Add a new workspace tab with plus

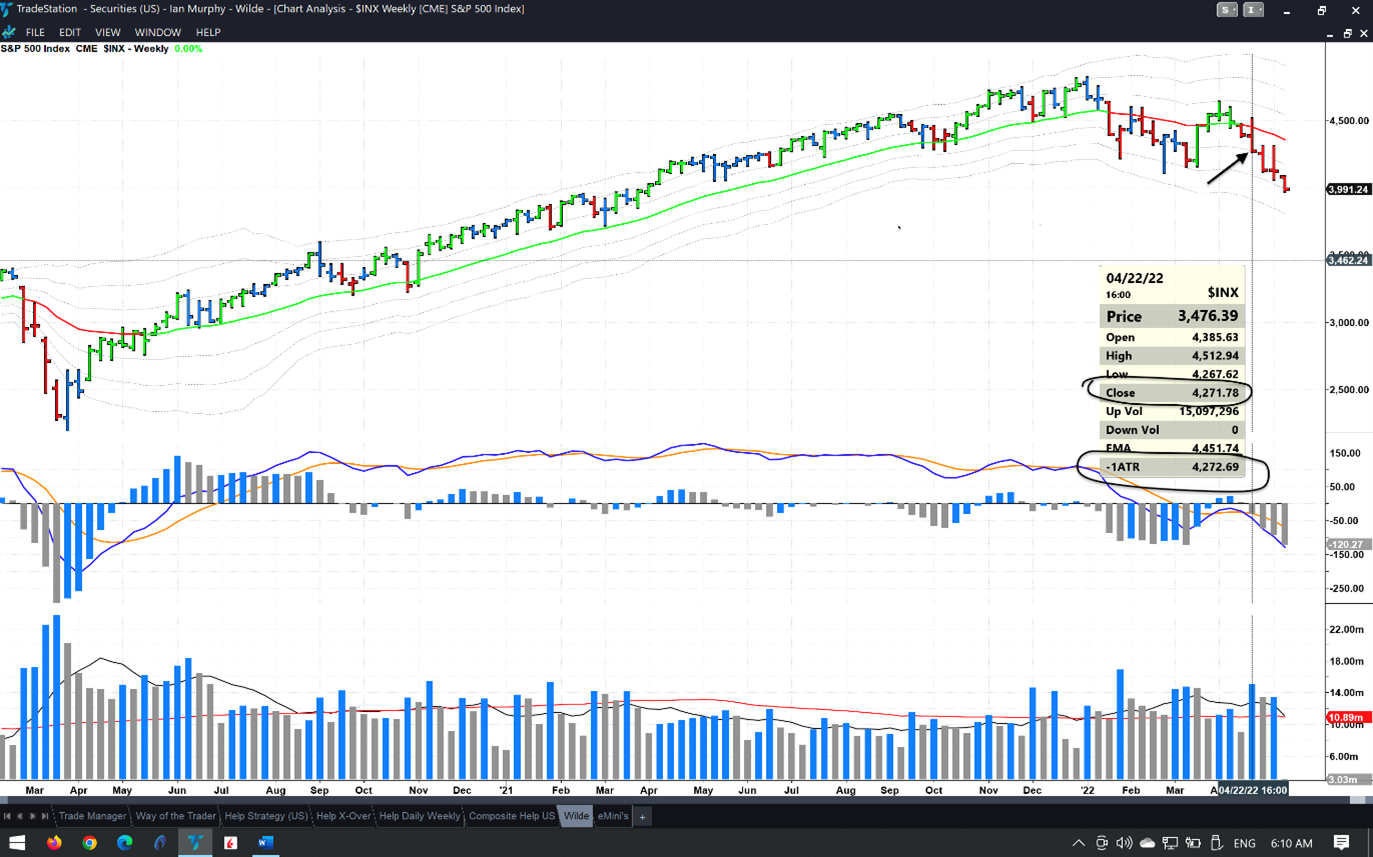coord(642,816)
